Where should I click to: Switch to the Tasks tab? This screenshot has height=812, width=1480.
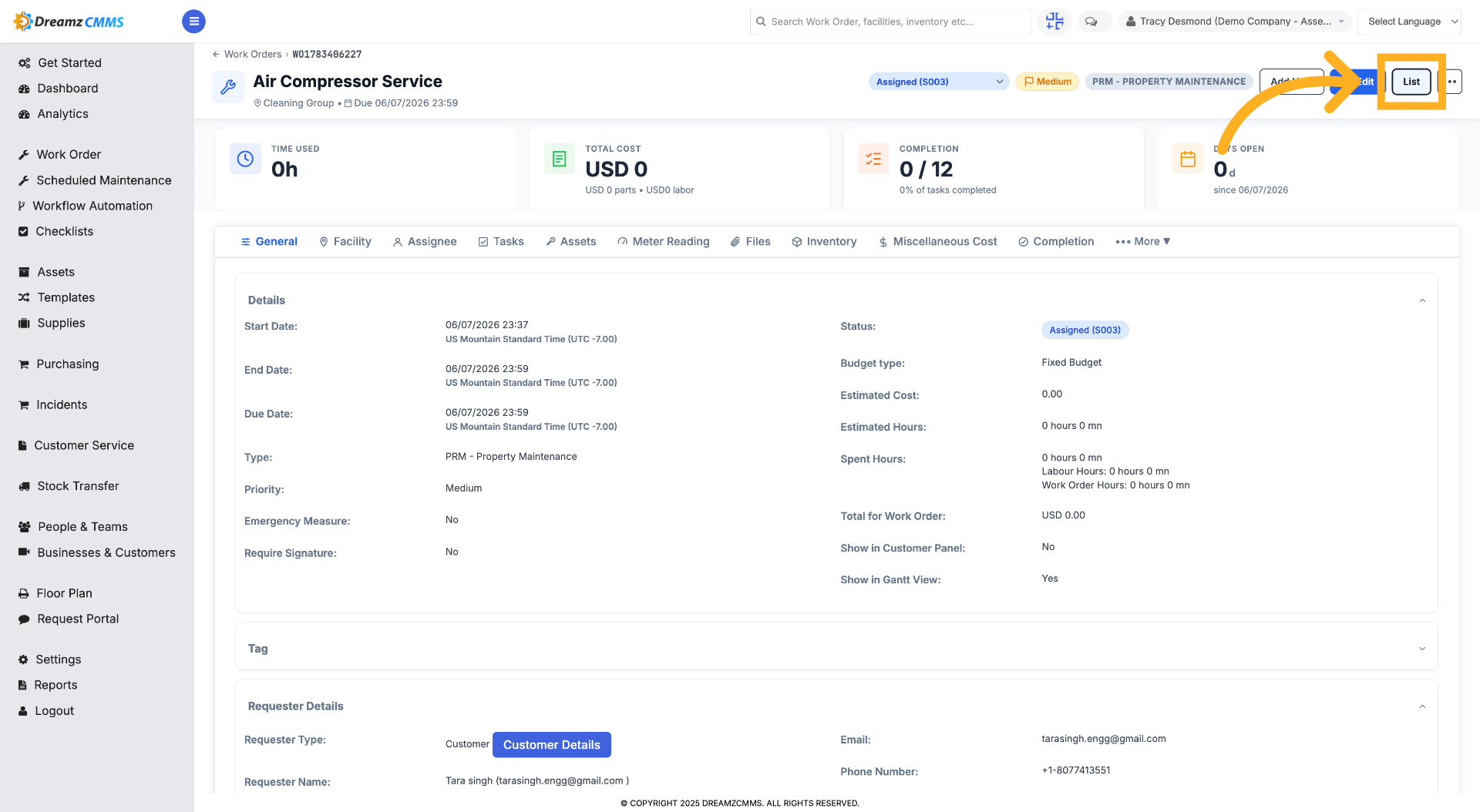pos(501,241)
